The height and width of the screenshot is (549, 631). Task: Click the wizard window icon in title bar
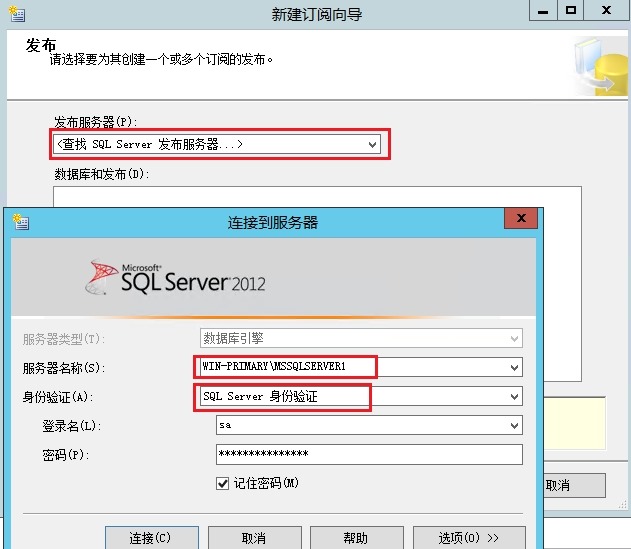pyautogui.click(x=18, y=11)
